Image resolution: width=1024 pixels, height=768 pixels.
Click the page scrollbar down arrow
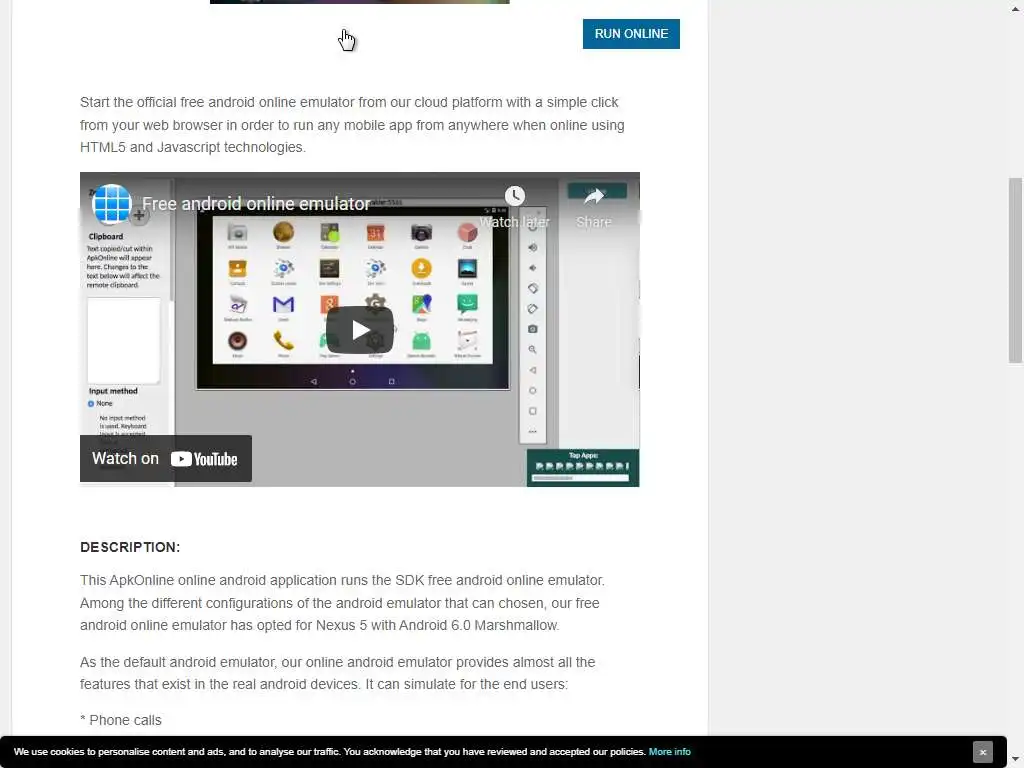click(x=1016, y=758)
